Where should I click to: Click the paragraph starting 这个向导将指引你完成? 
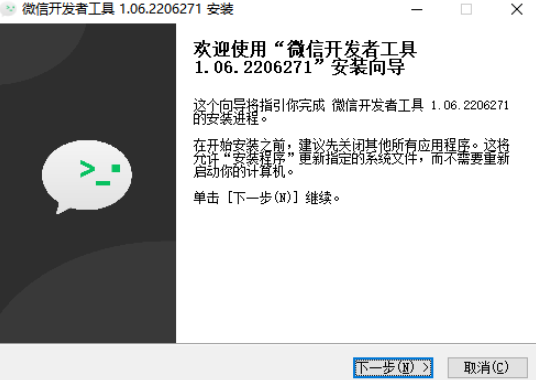pyautogui.click(x=351, y=112)
